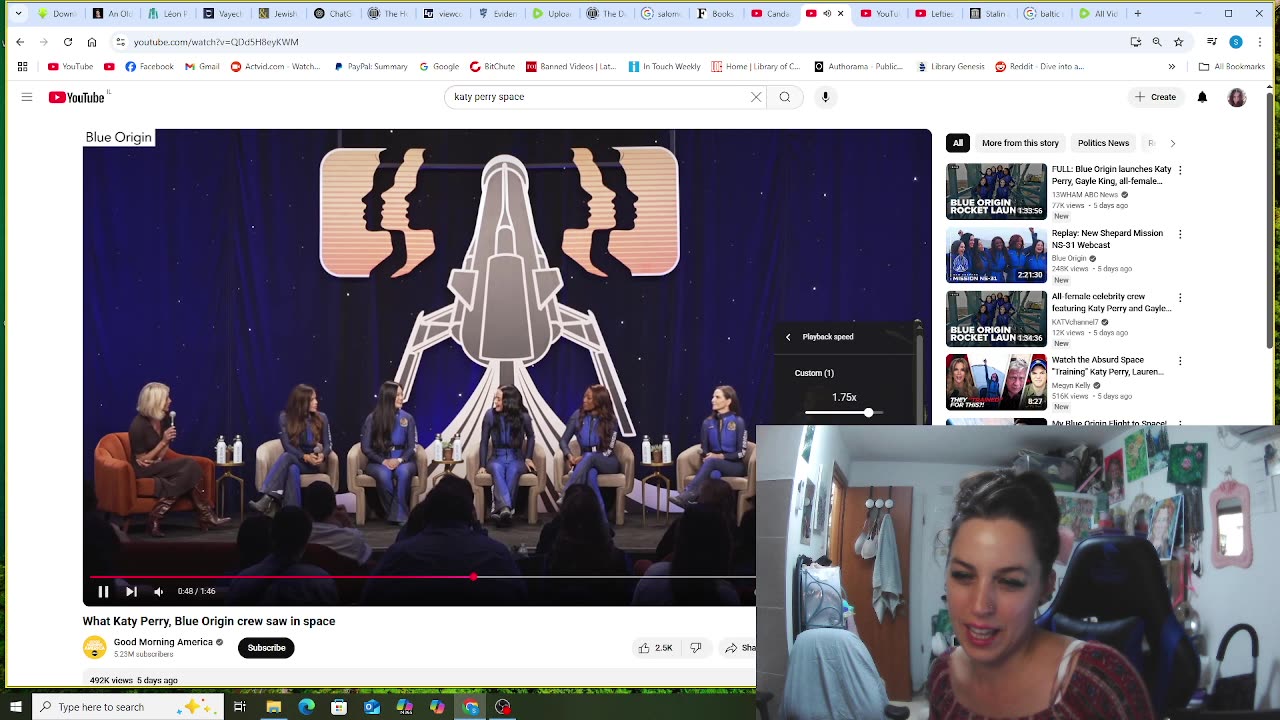The width and height of the screenshot is (1280, 720).
Task: Open All-female celebrity crew video thumbnail
Action: 996,319
